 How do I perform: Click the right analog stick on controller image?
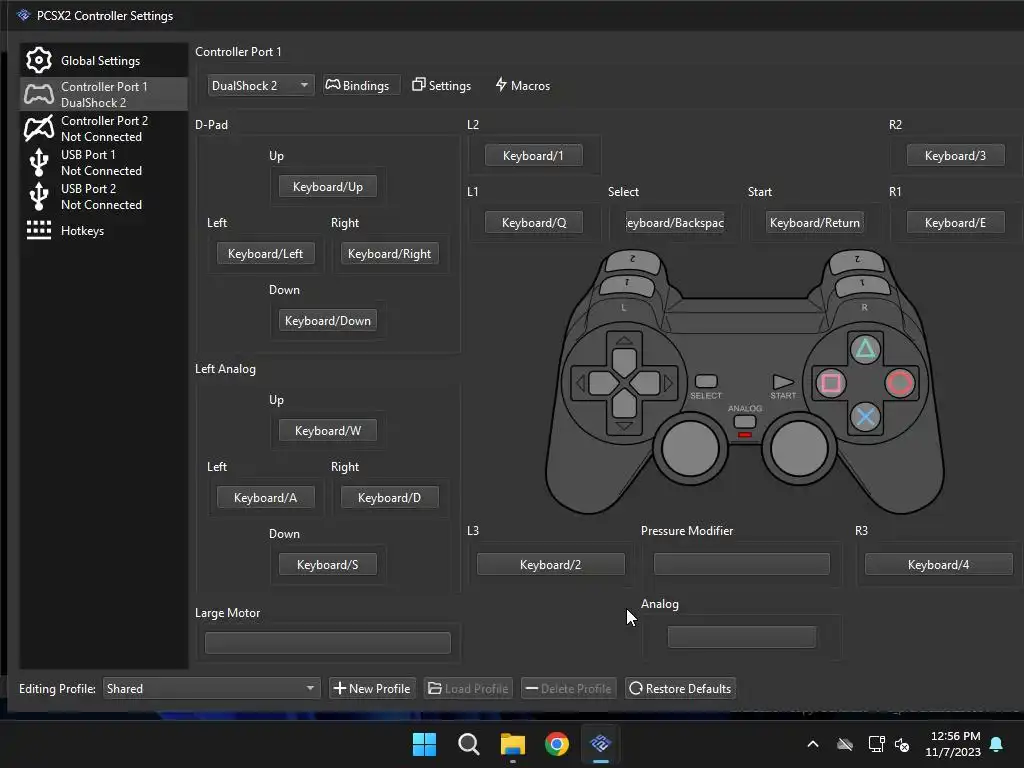point(799,449)
